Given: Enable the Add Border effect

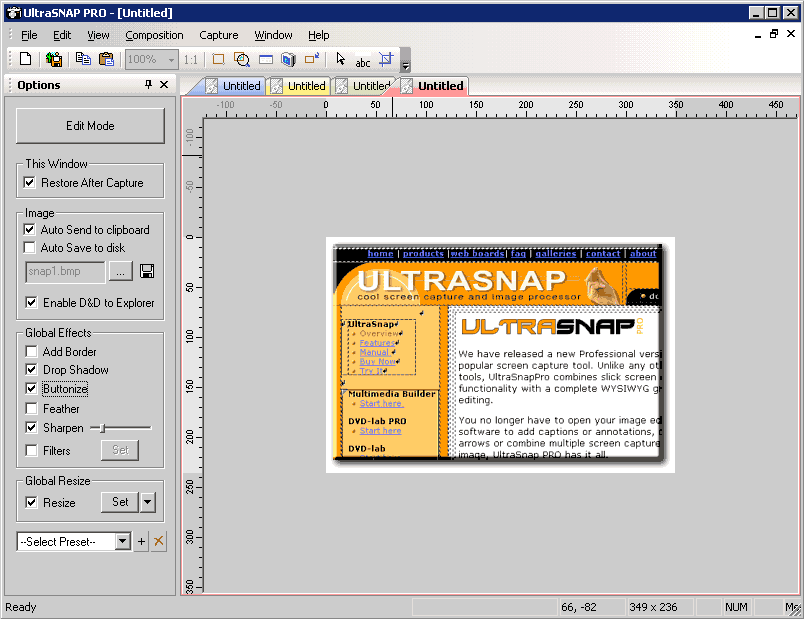Looking at the screenshot, I should pyautogui.click(x=31, y=351).
